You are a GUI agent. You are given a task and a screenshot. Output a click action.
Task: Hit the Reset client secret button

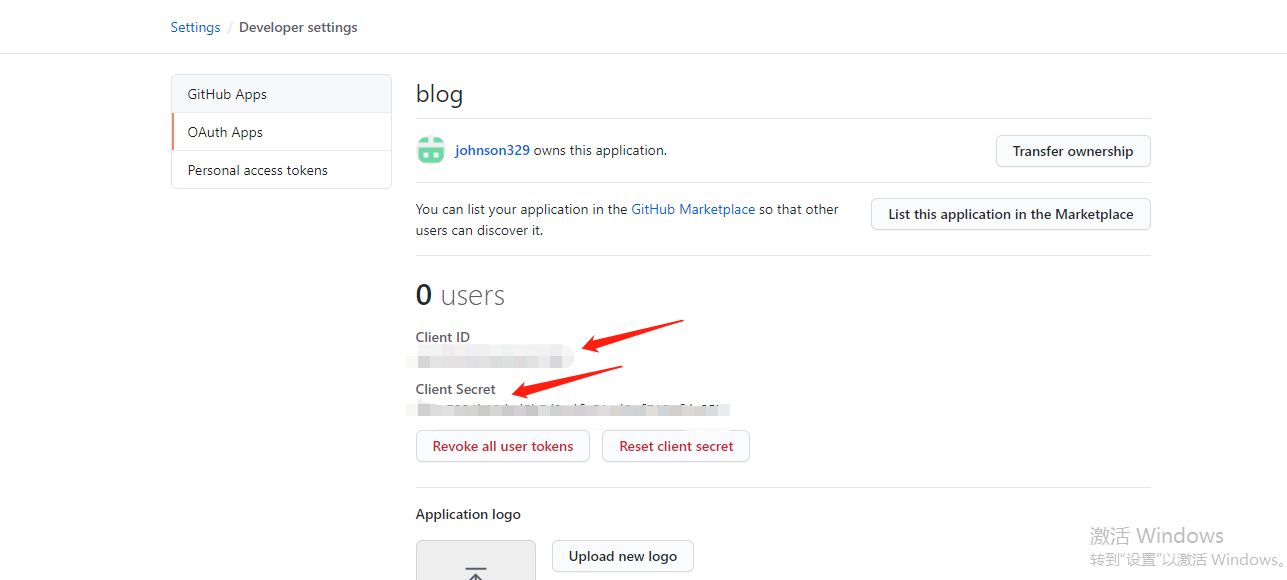[676, 446]
